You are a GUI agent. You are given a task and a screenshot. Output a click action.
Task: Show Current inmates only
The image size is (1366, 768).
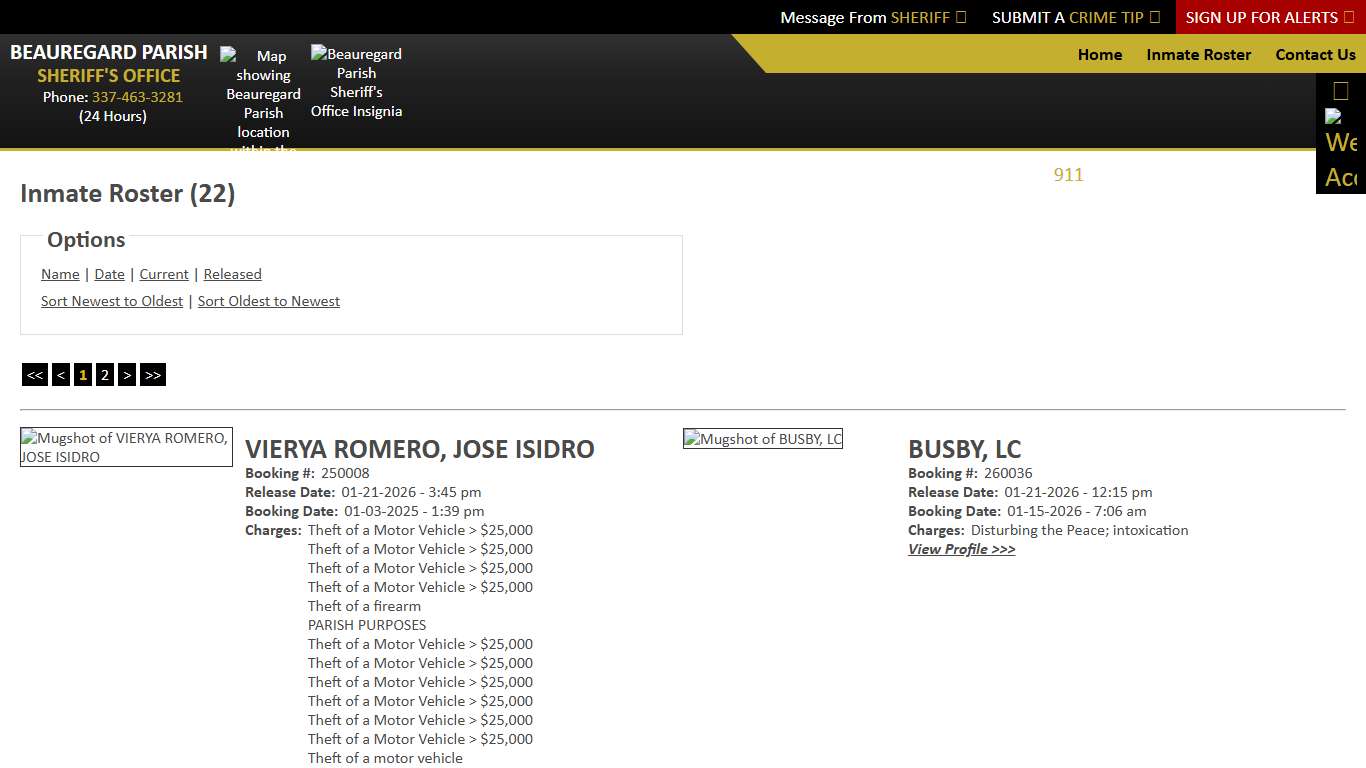164,274
